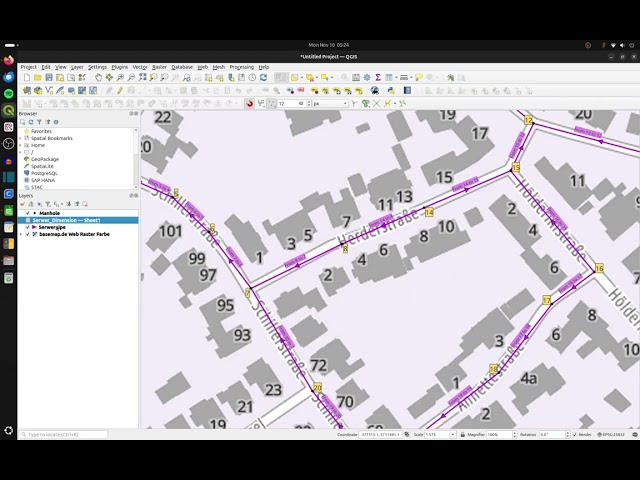This screenshot has width=640, height=480.
Task: Open the Measure tool dropdown arrow
Action: coord(411,78)
